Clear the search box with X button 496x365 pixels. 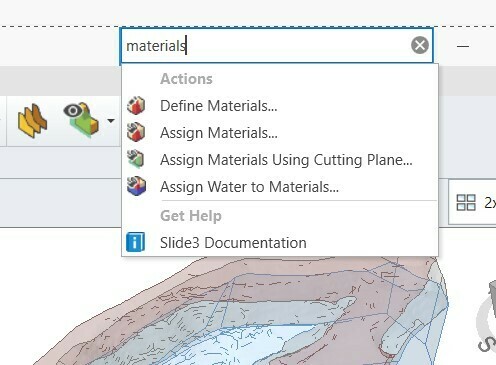click(420, 45)
